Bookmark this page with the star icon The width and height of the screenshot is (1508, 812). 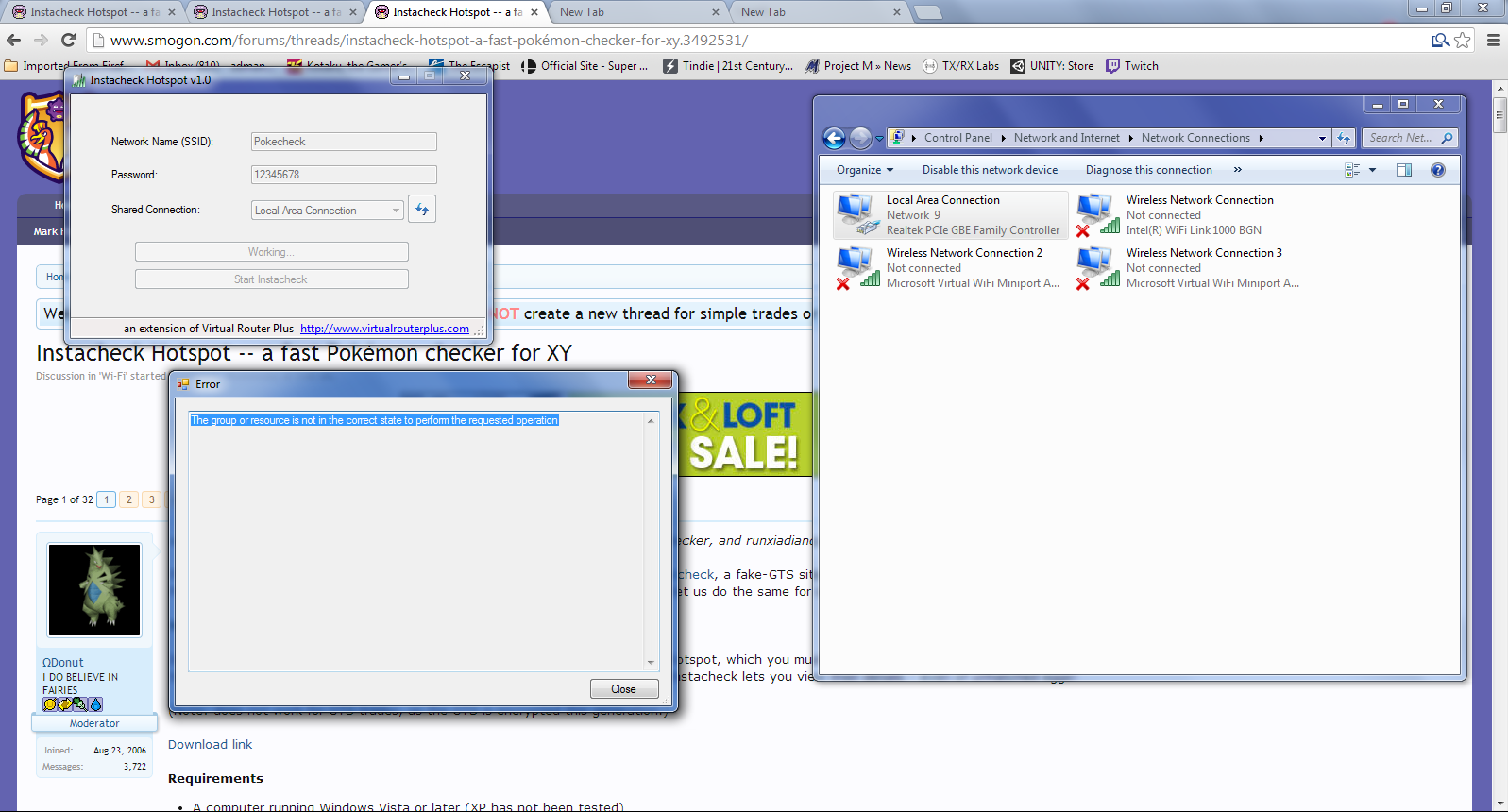[x=1463, y=40]
